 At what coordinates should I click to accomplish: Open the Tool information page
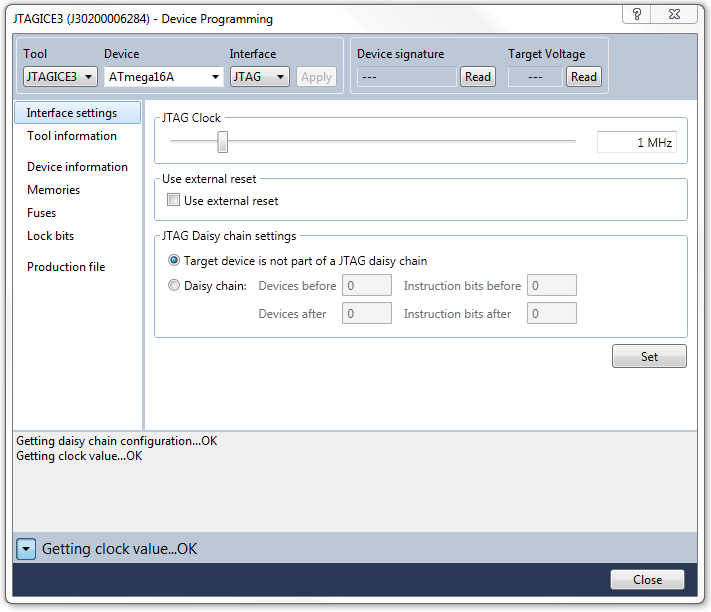72,136
